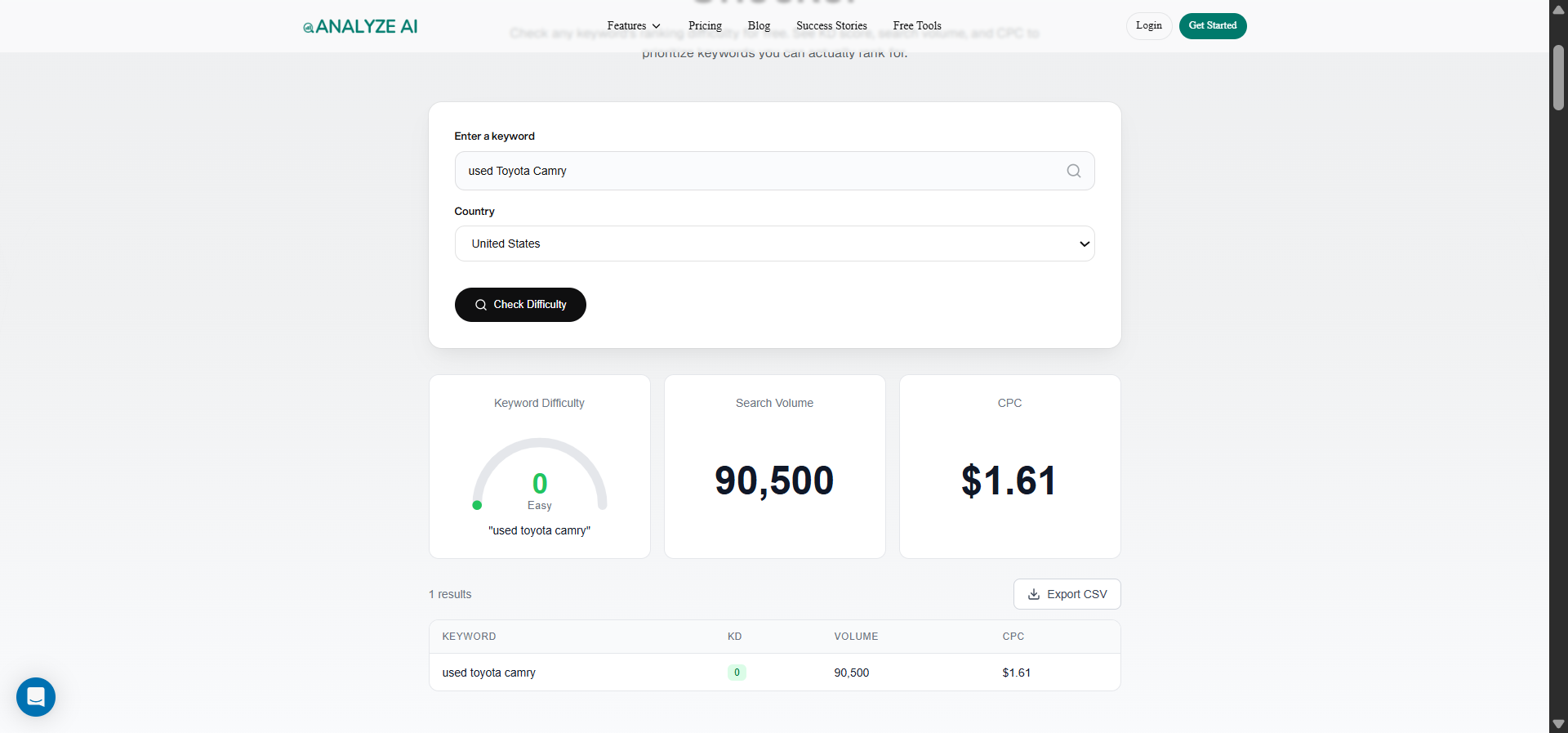Click the KEYWORD column header

[x=469, y=637]
